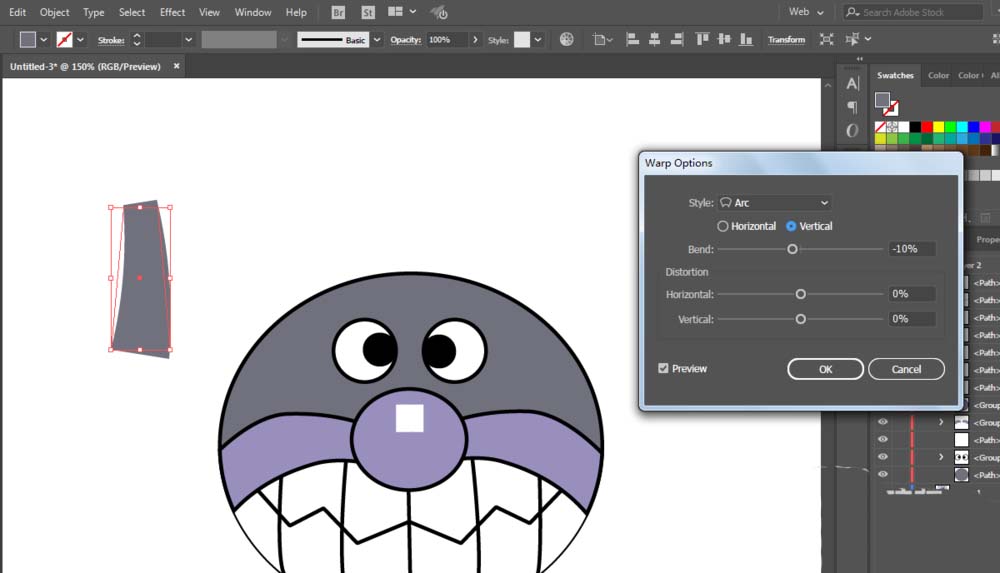This screenshot has height=573, width=1000.
Task: Select the Vertical radio button
Action: (791, 226)
